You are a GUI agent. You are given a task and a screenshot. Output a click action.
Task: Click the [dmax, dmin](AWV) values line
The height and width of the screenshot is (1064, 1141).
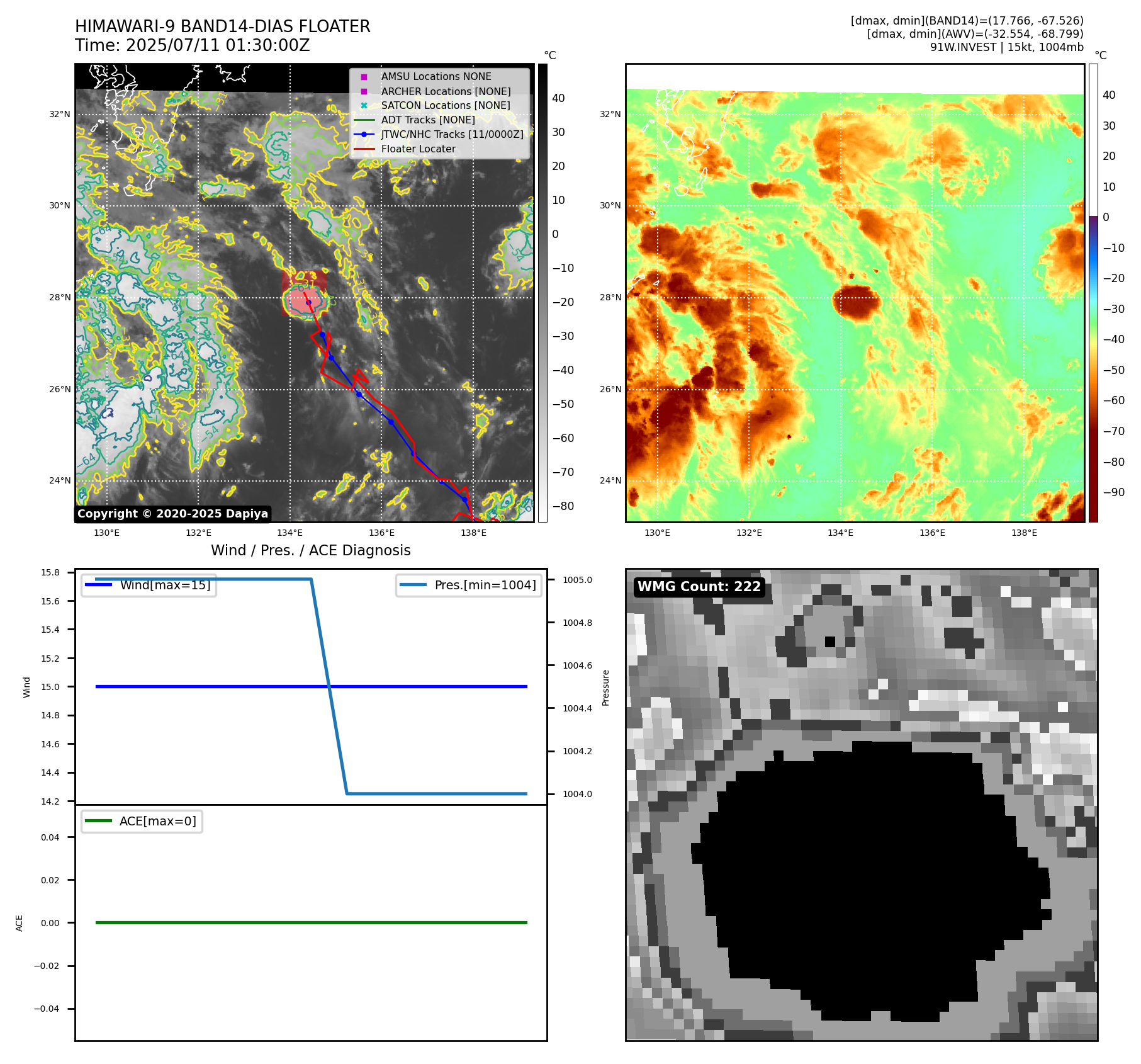tap(975, 34)
